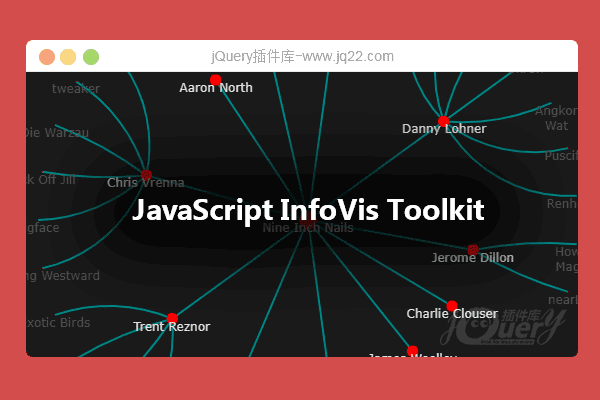Screen dimensions: 600x400
Task: Click the Chris Vrenna node dot
Action: pos(146,175)
